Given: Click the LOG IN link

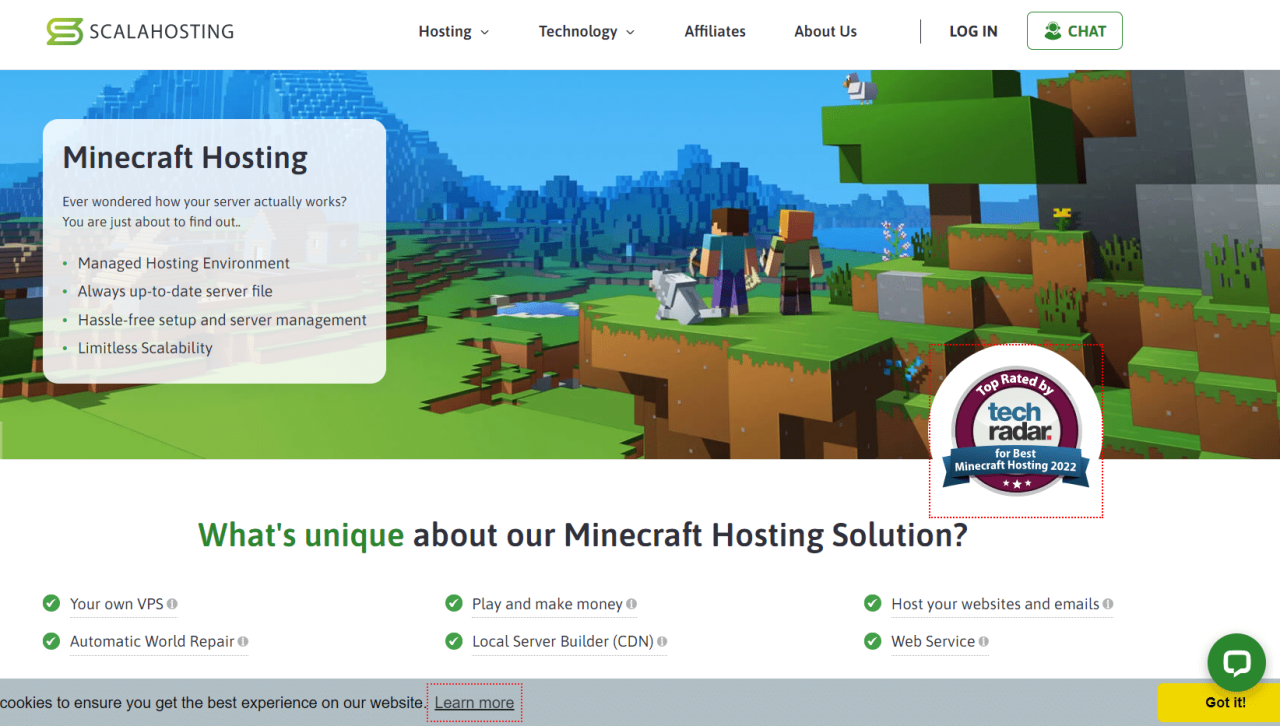Looking at the screenshot, I should coord(973,31).
